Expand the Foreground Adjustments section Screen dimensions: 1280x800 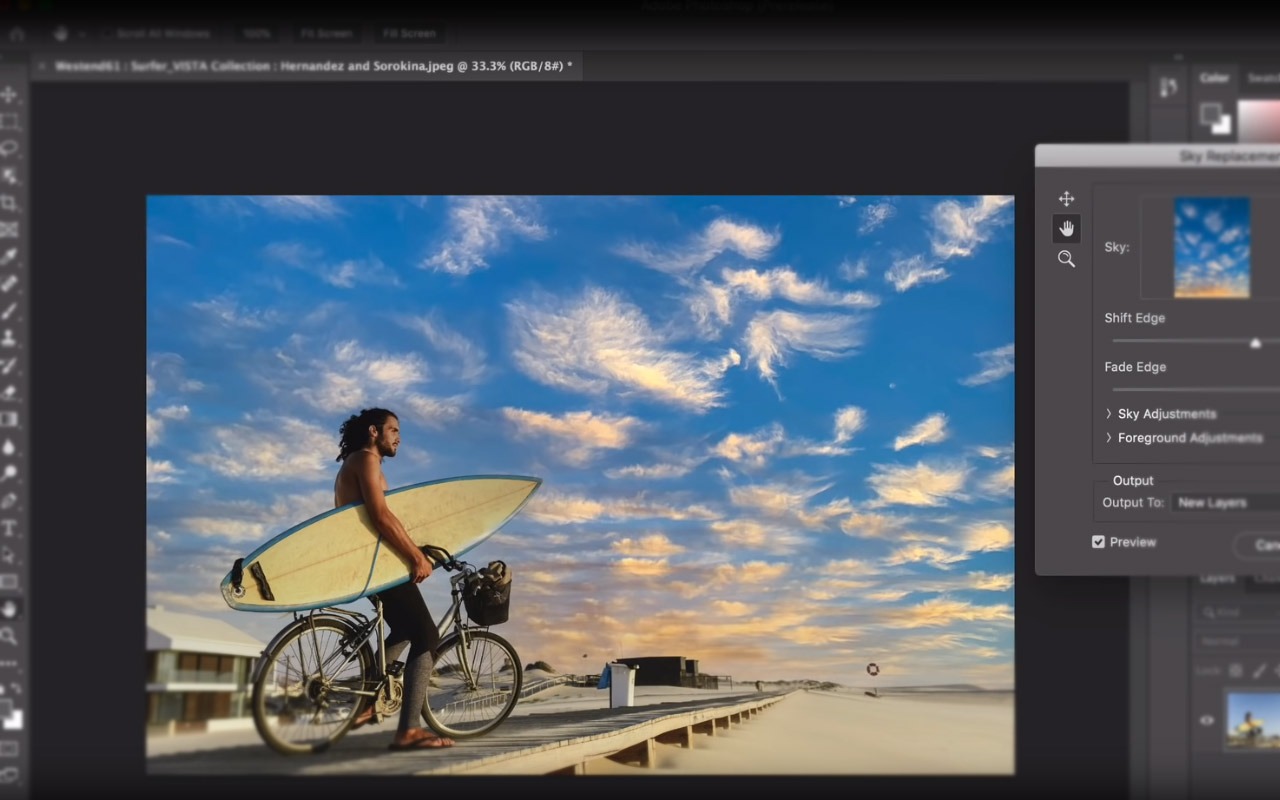click(x=1109, y=438)
